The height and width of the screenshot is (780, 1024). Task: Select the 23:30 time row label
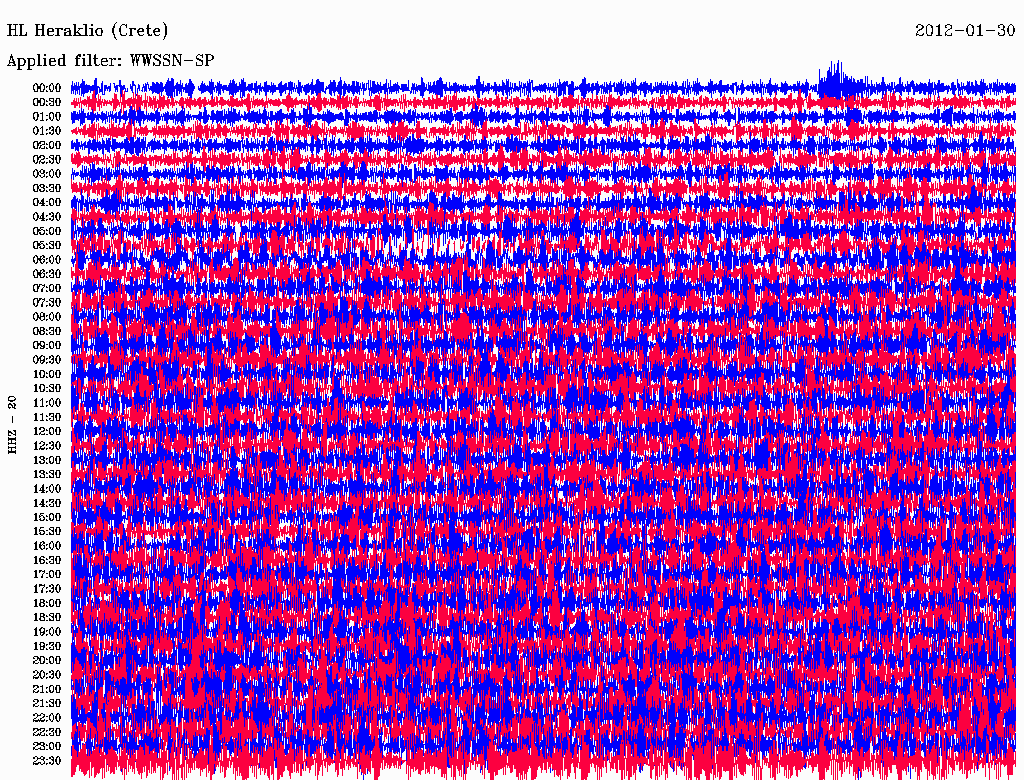(x=47, y=760)
